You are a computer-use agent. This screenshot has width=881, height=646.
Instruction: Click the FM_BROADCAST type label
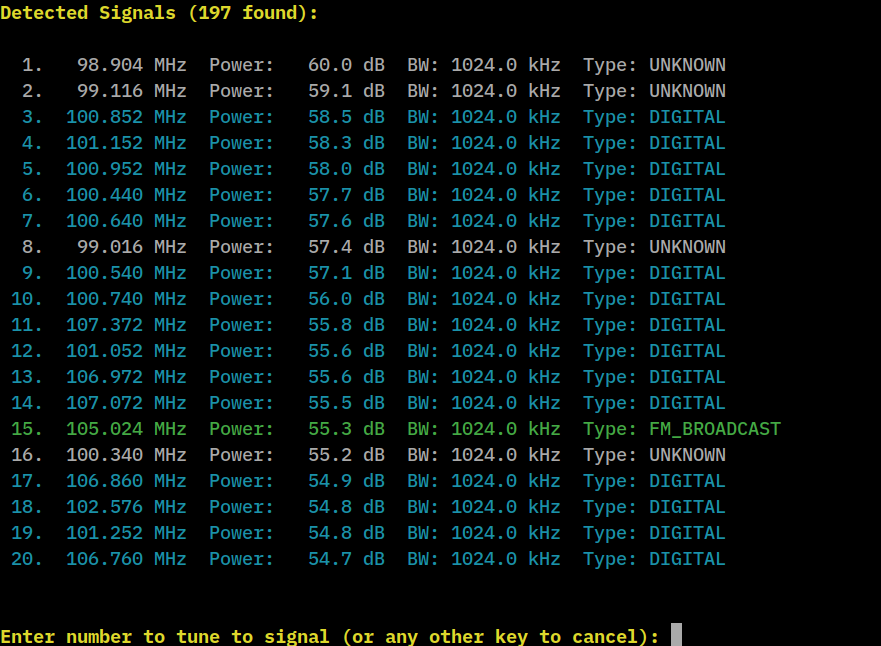pos(714,429)
